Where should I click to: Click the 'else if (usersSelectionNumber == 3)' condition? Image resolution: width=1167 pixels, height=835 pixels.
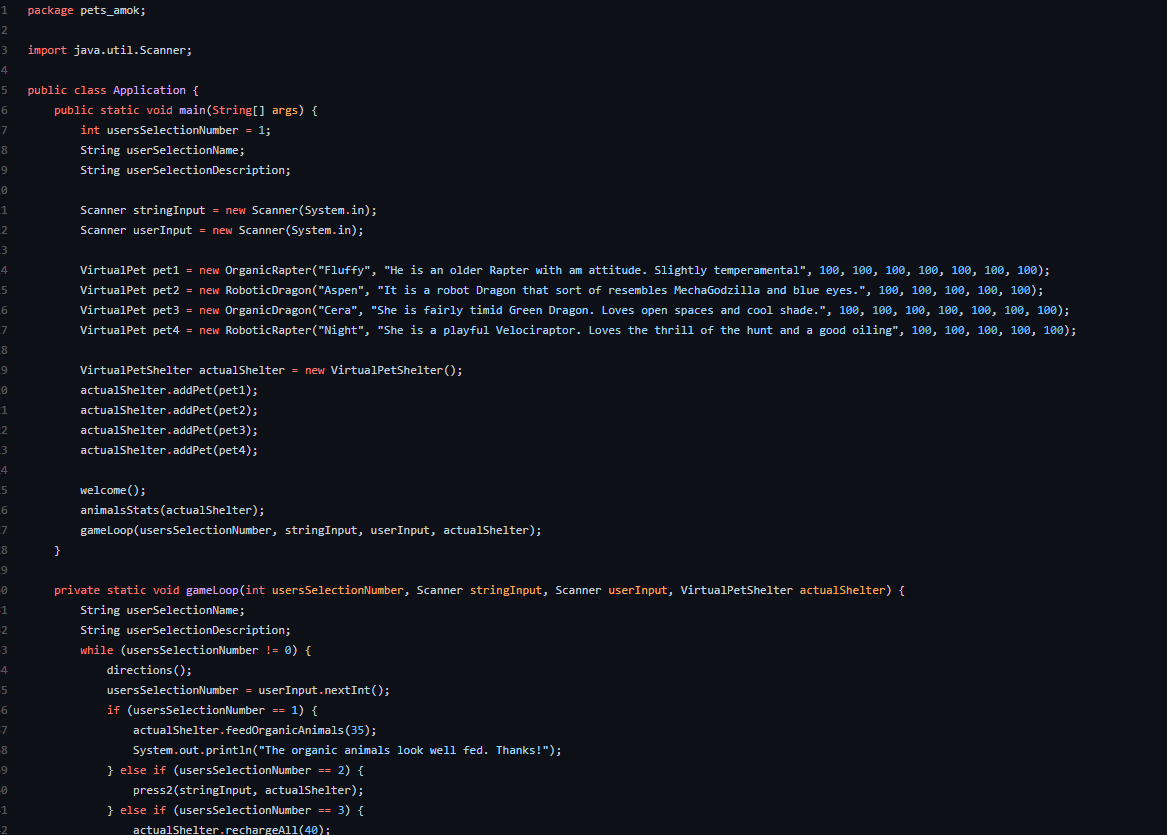235,810
